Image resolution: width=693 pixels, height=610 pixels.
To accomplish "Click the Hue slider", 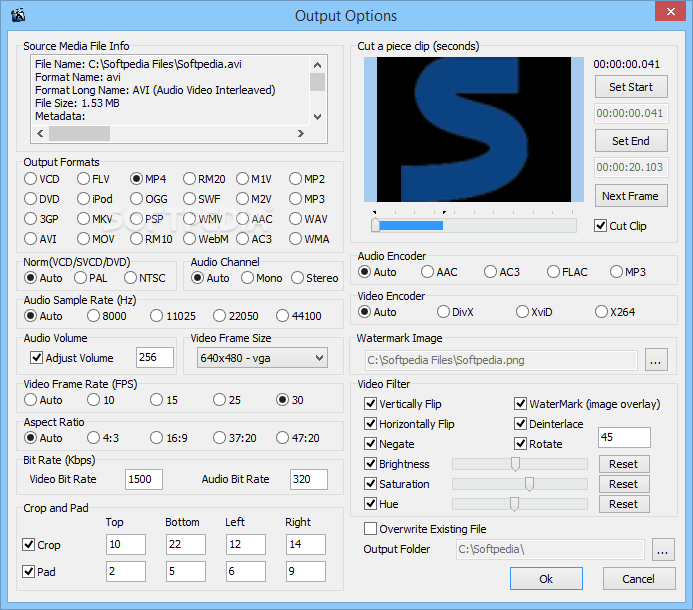I will (520, 504).
